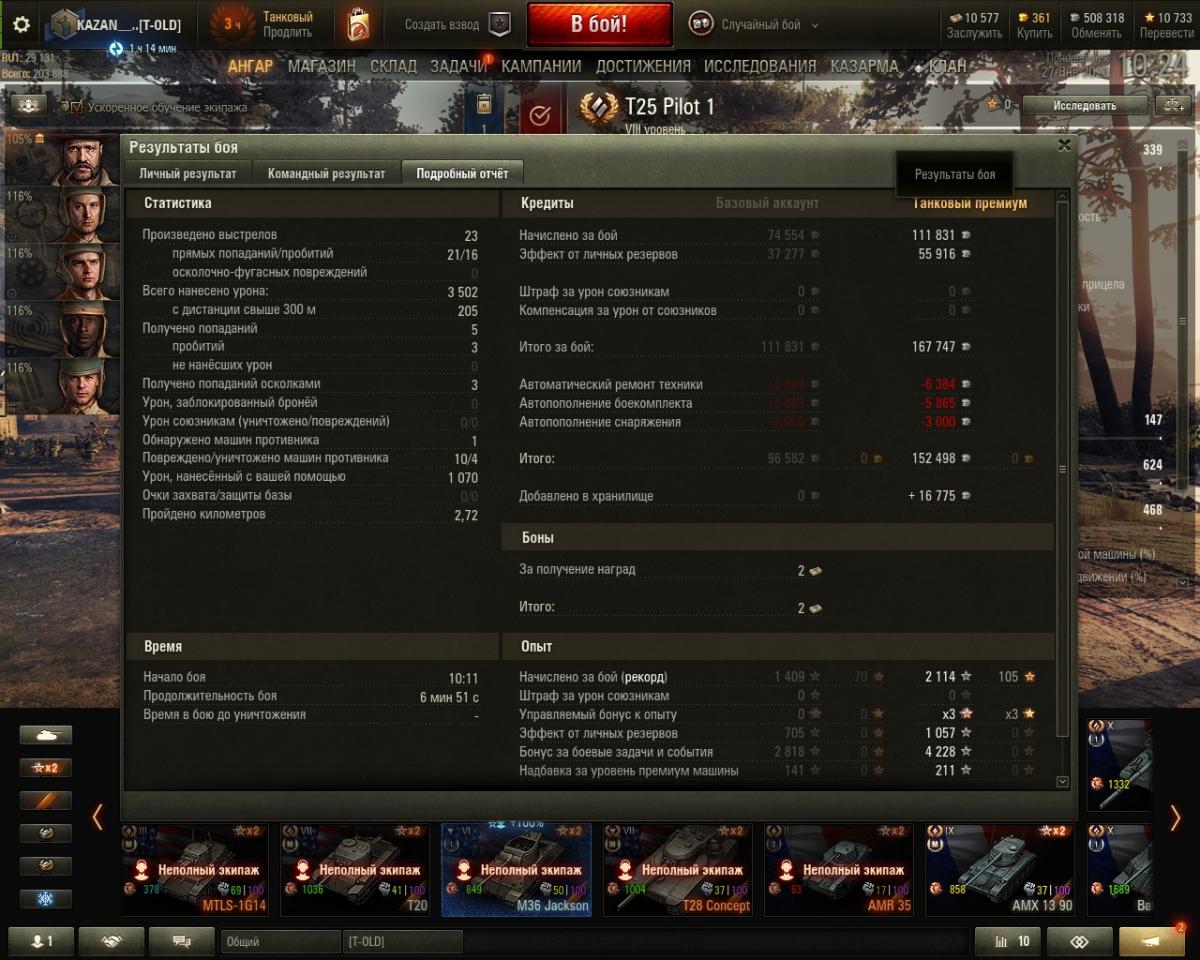Select the M36 Jackson tank thumbnail
Viewport: 1200px width, 960px height.
tap(516, 870)
